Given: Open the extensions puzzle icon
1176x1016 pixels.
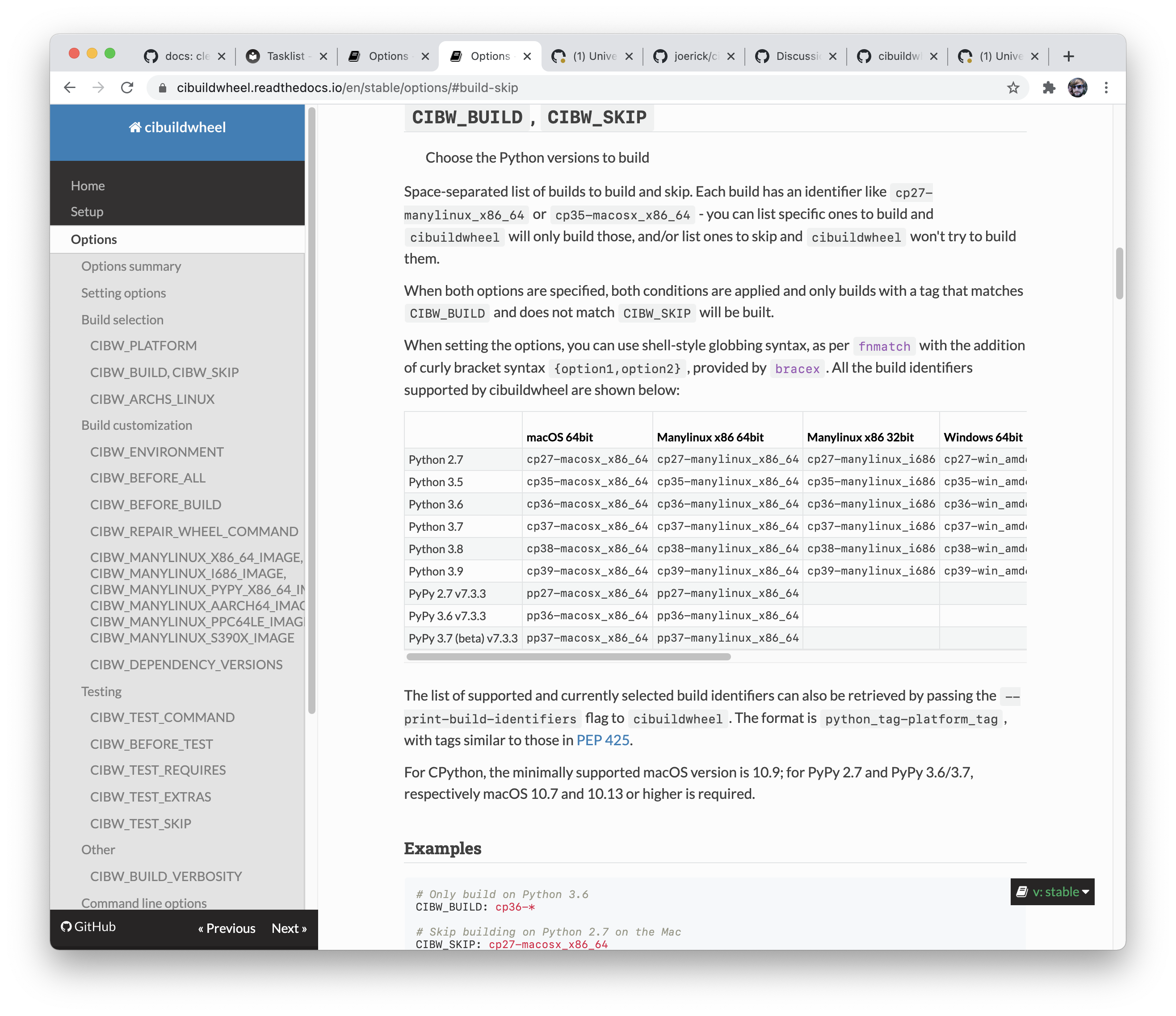Looking at the screenshot, I should (1048, 88).
